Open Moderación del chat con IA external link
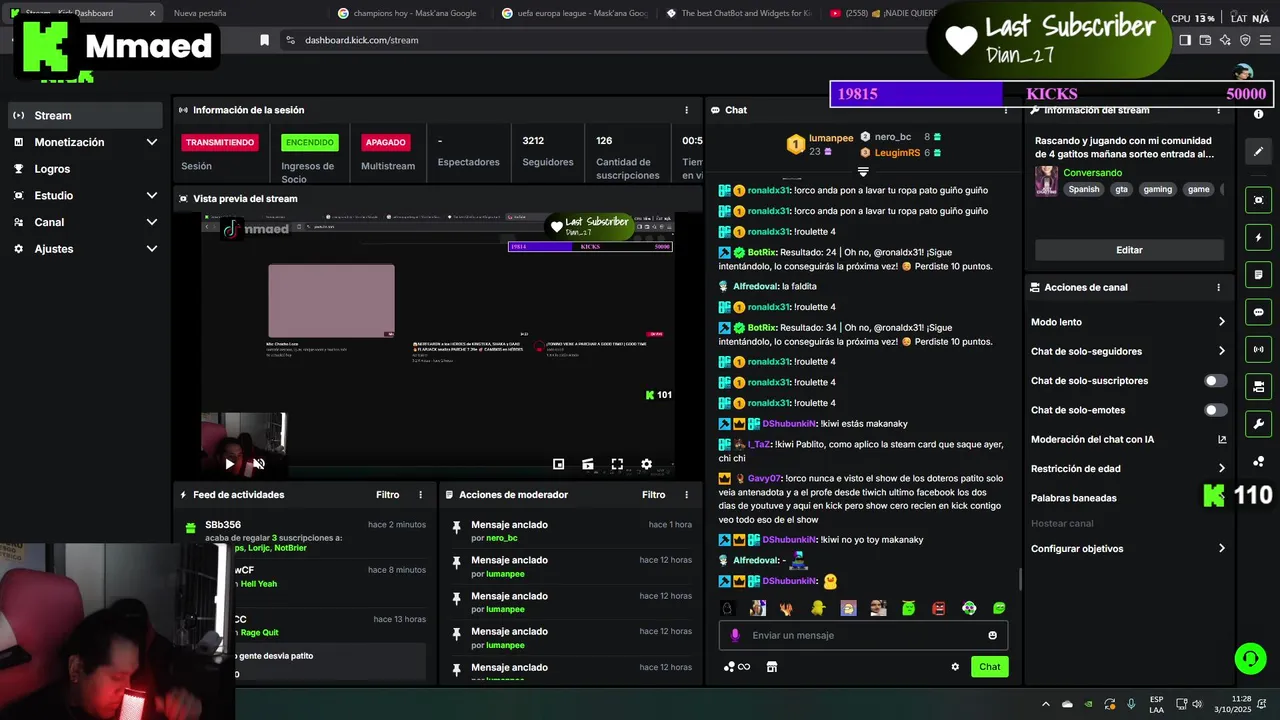1280x720 pixels. (1221, 439)
